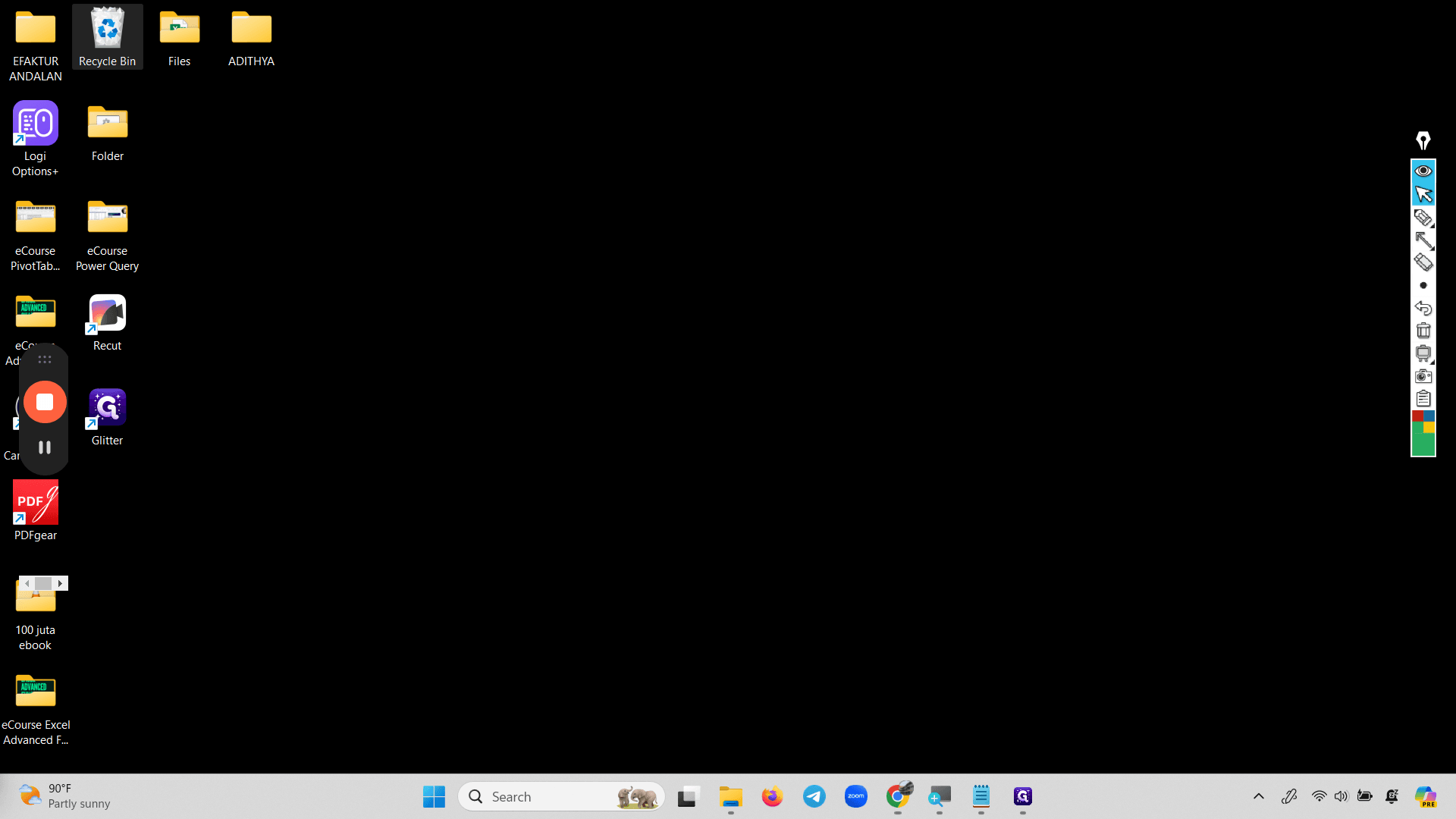
Task: Select the Recut app shortcut
Action: [108, 322]
